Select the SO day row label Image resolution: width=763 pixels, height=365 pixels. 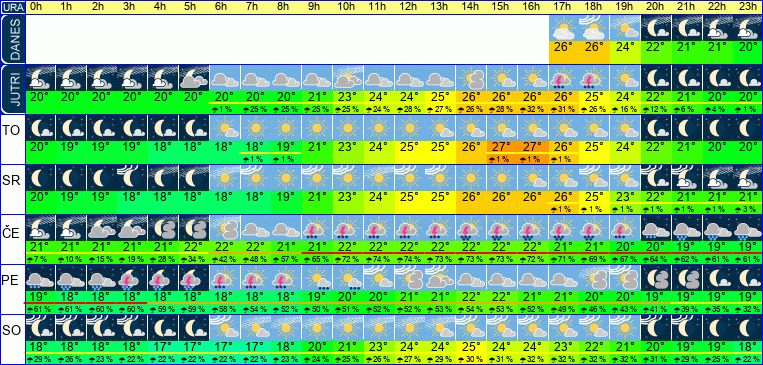12,330
